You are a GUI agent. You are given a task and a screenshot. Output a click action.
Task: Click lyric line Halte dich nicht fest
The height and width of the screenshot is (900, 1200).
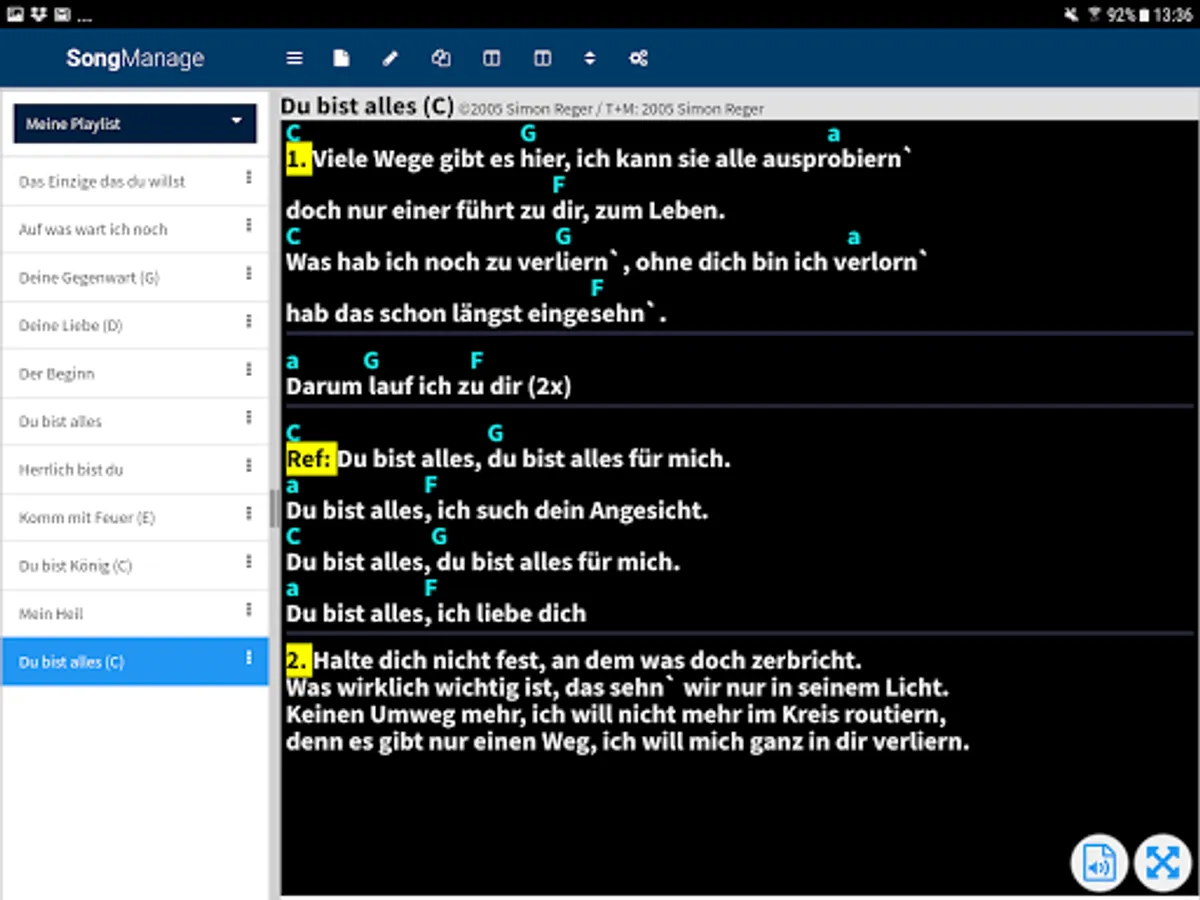(x=587, y=661)
